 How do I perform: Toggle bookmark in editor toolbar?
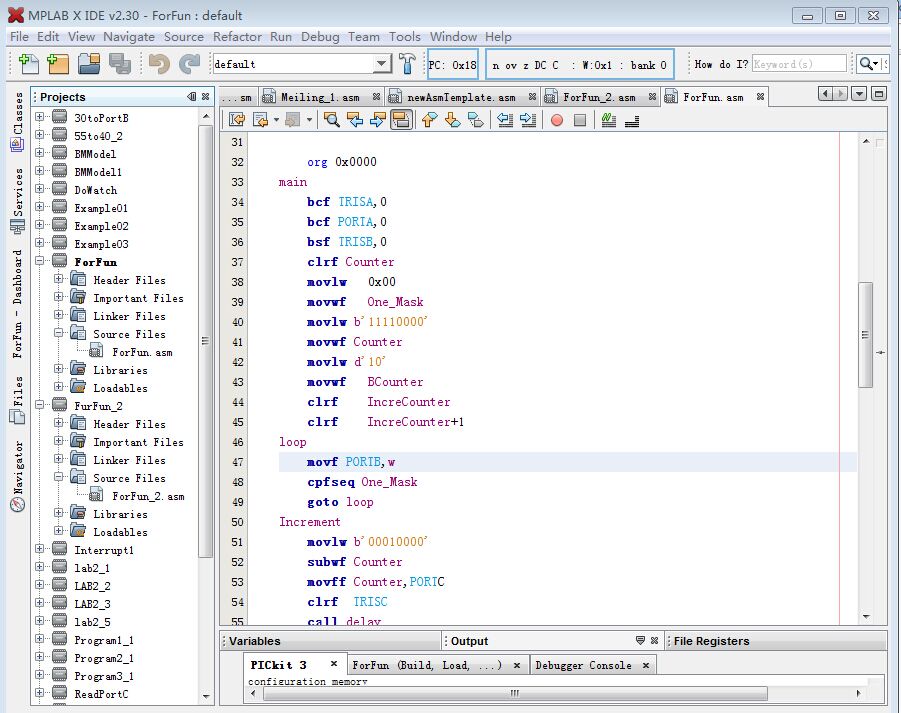point(476,120)
